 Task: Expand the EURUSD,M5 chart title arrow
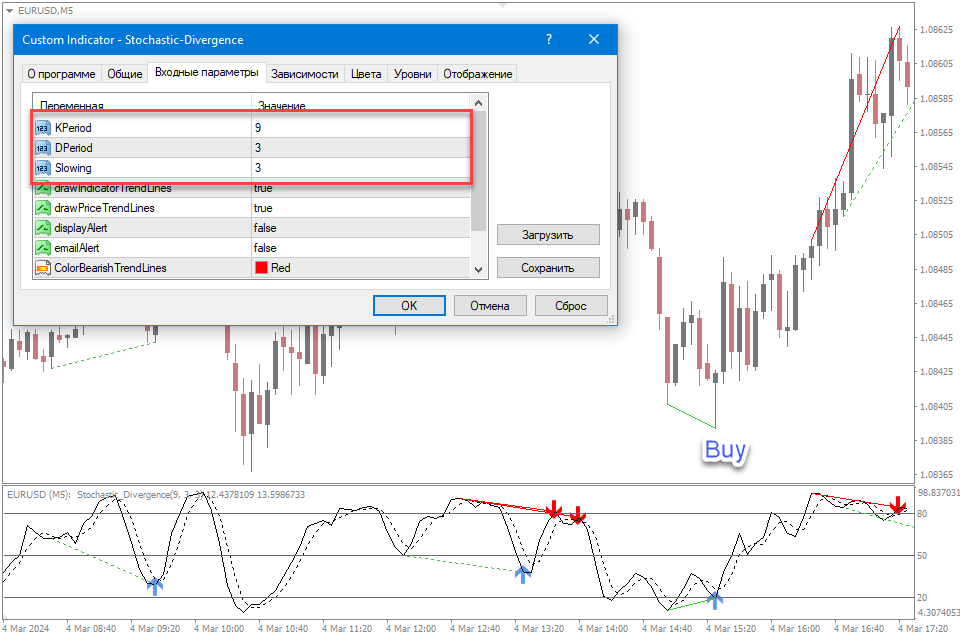9,10
